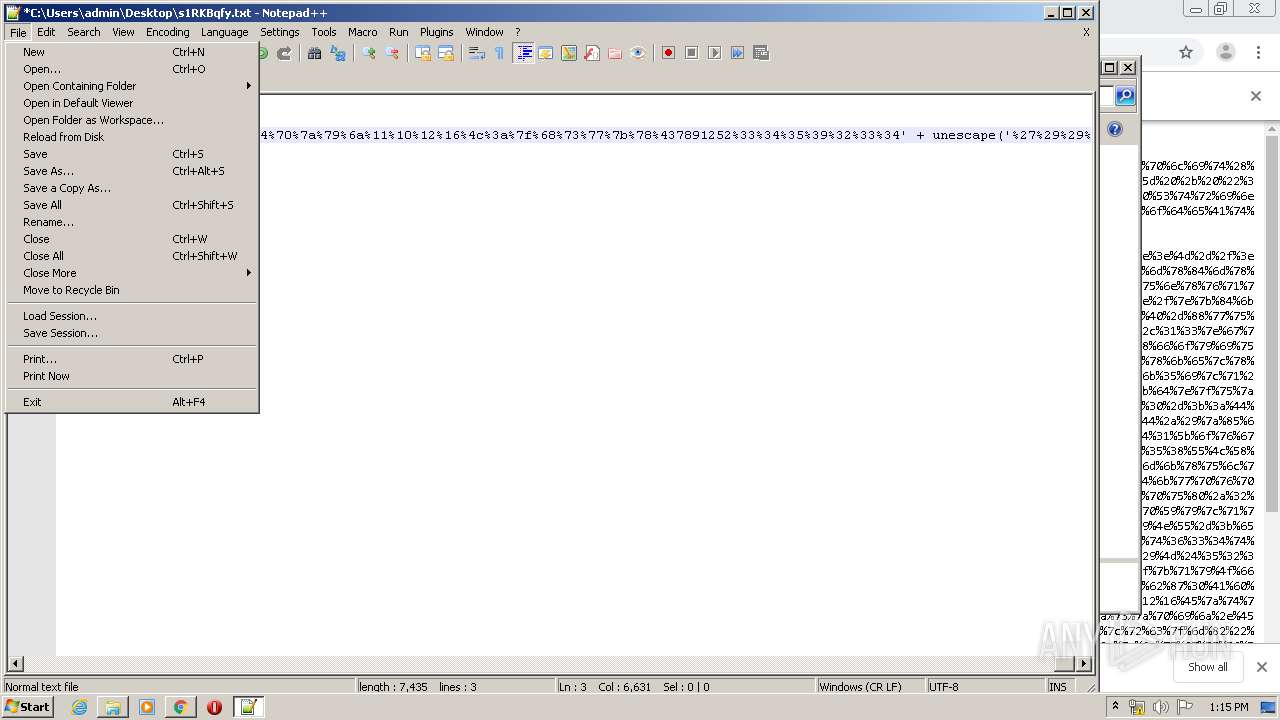
Task: Open the Define Your Language icon
Action: [x=546, y=53]
